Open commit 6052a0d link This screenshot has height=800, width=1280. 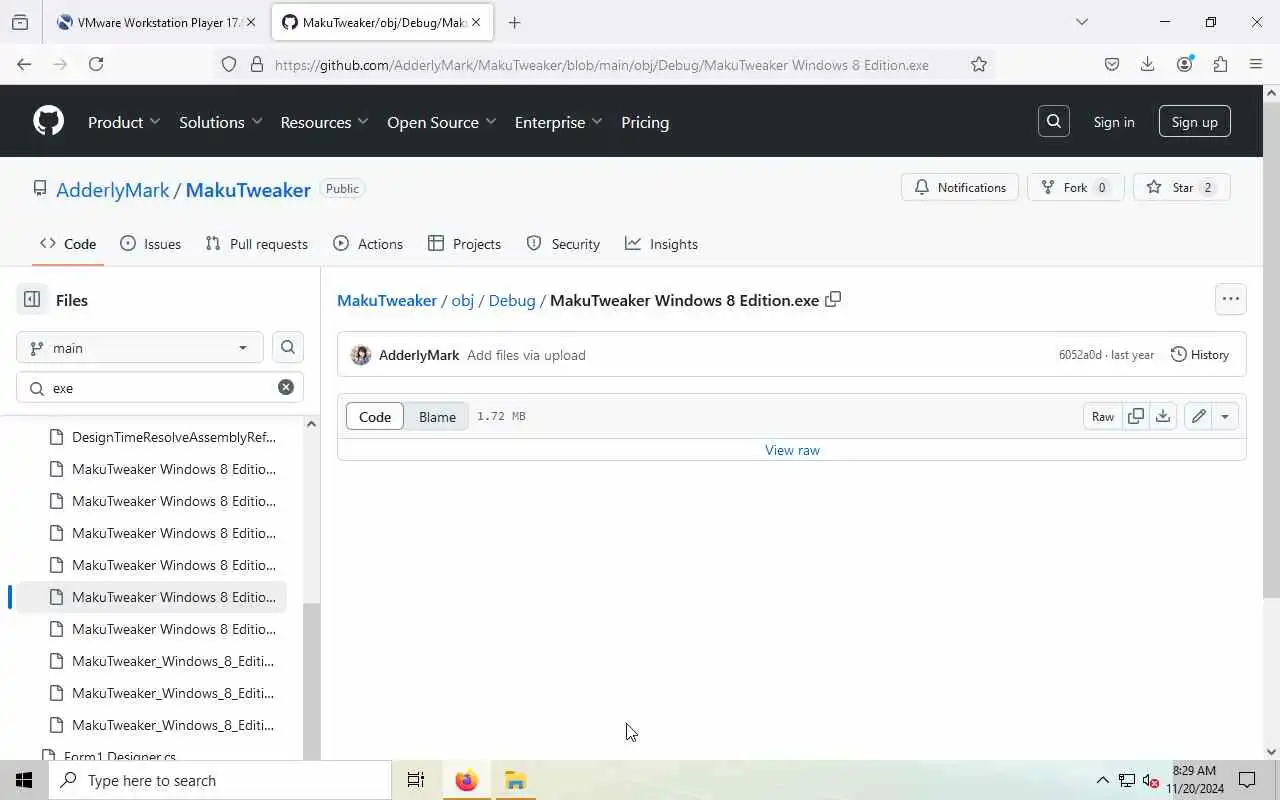pos(1080,355)
